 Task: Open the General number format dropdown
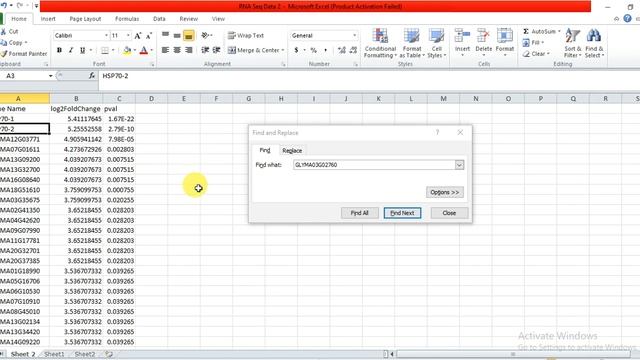tap(355, 36)
